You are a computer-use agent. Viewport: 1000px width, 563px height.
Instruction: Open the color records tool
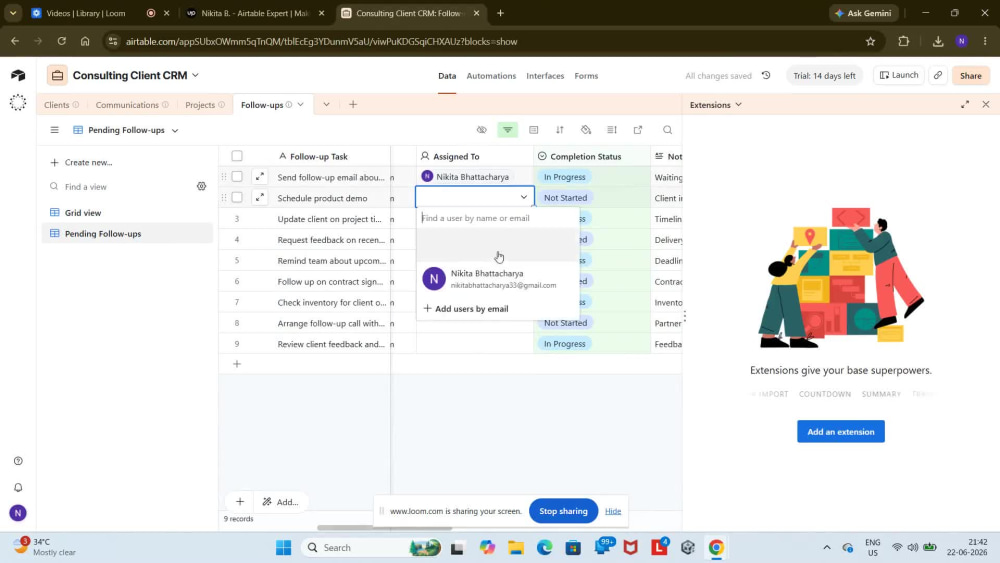(x=586, y=130)
